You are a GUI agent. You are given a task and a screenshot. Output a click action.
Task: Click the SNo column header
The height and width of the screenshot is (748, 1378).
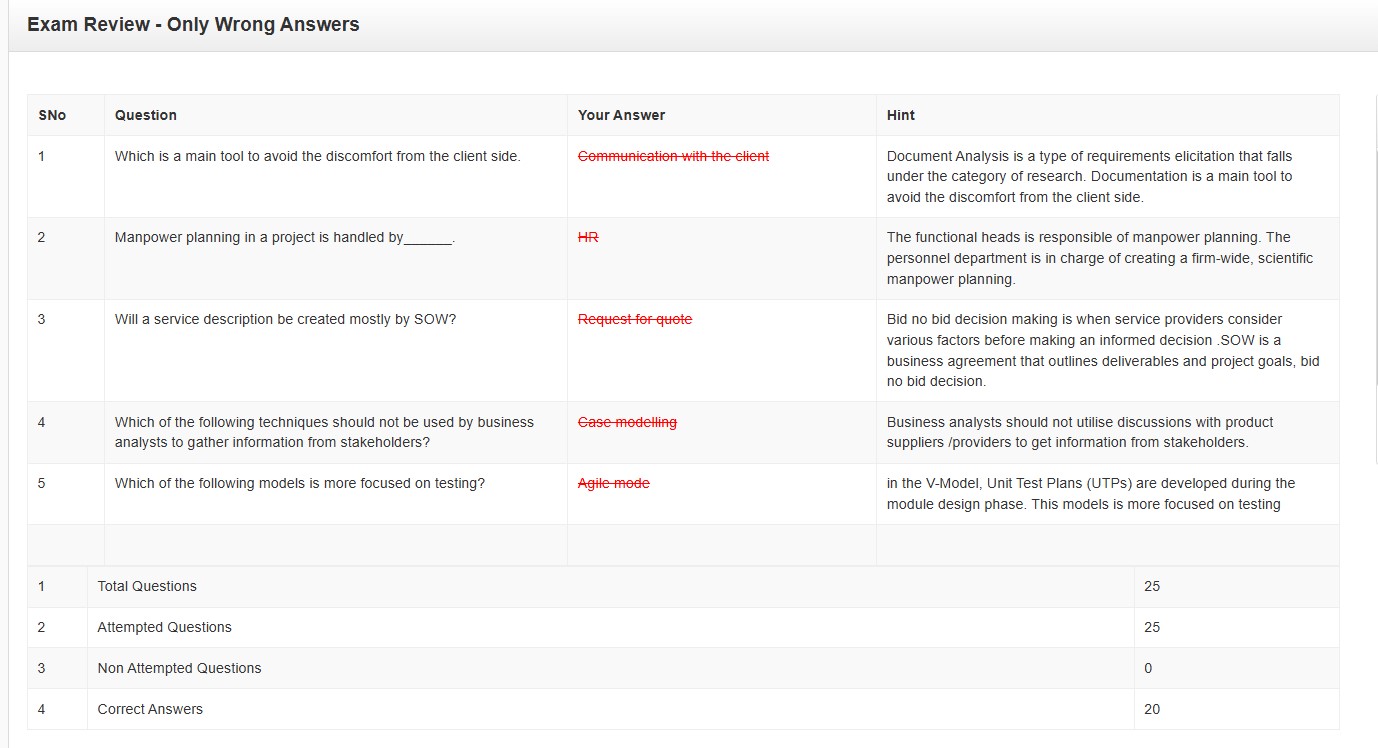click(x=52, y=115)
